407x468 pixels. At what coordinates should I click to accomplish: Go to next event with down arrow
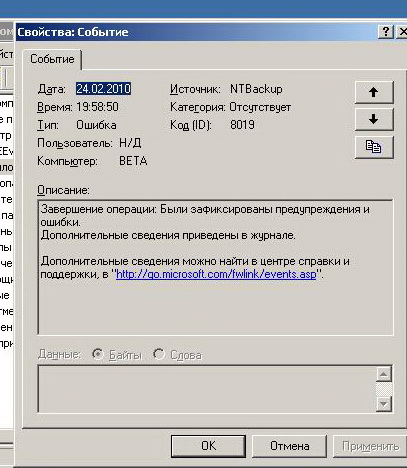(374, 119)
